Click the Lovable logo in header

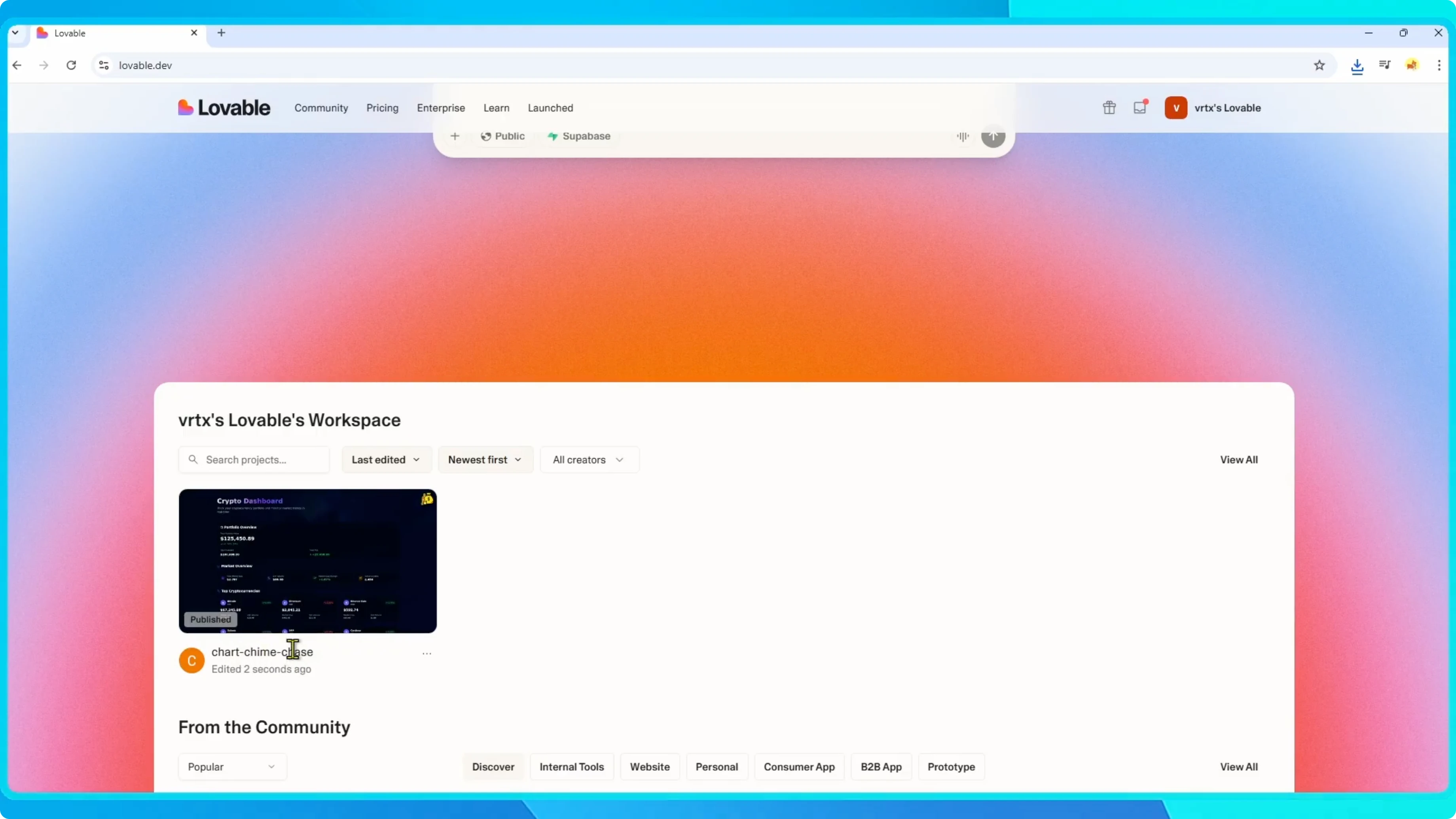point(224,107)
